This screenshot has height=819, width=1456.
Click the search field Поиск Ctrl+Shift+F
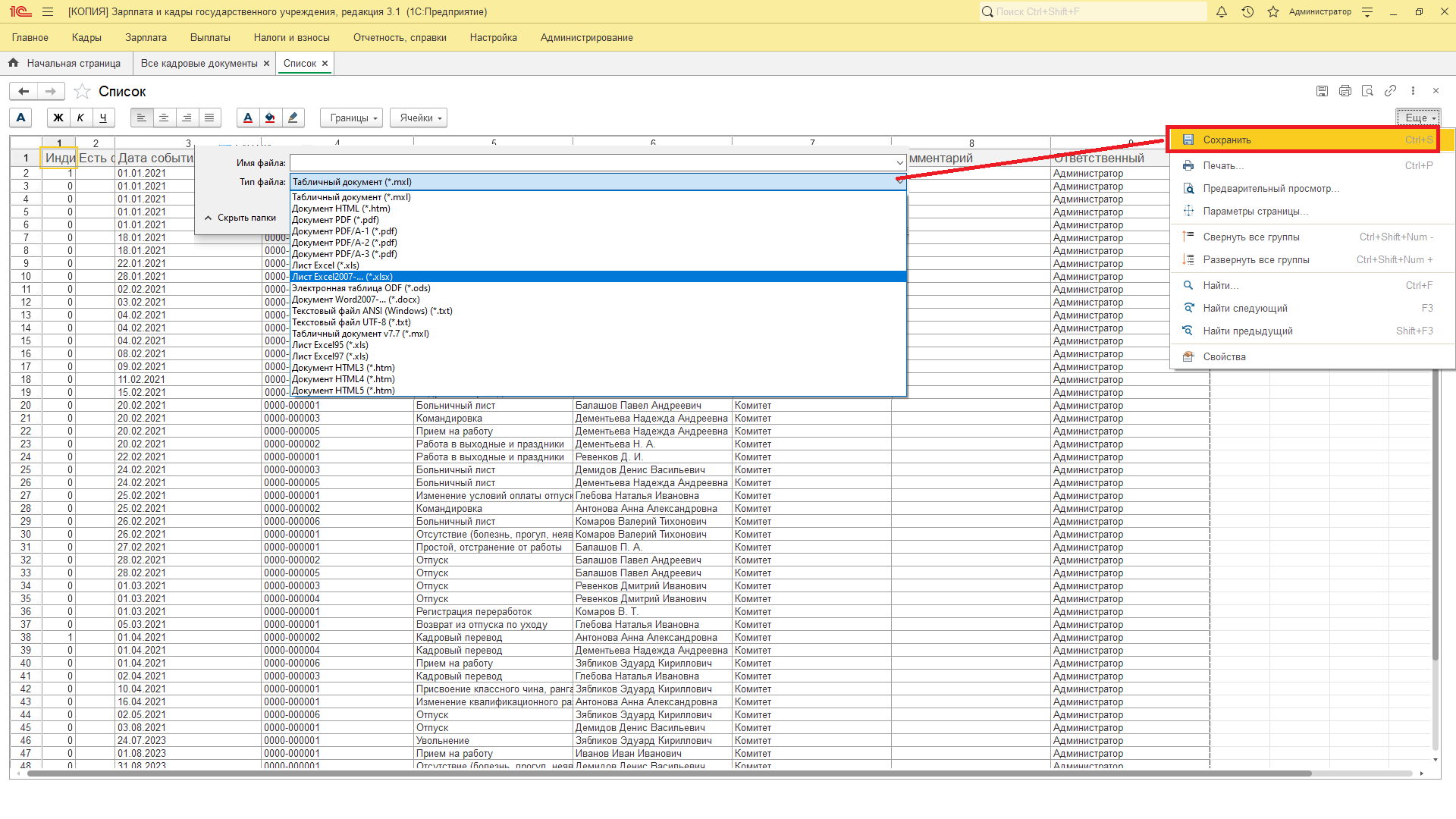pyautogui.click(x=1093, y=12)
